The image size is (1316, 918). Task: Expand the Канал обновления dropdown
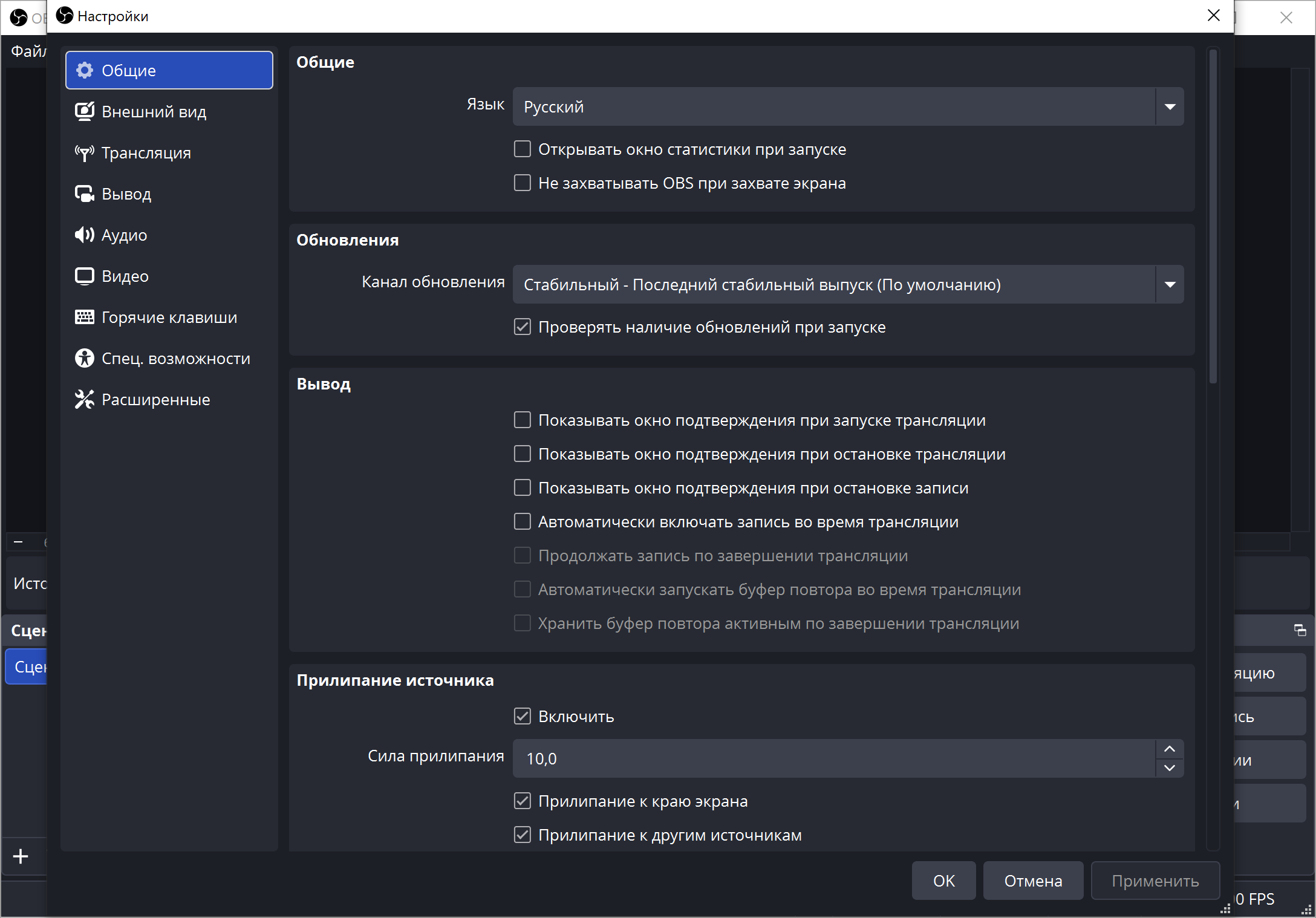pyautogui.click(x=848, y=285)
